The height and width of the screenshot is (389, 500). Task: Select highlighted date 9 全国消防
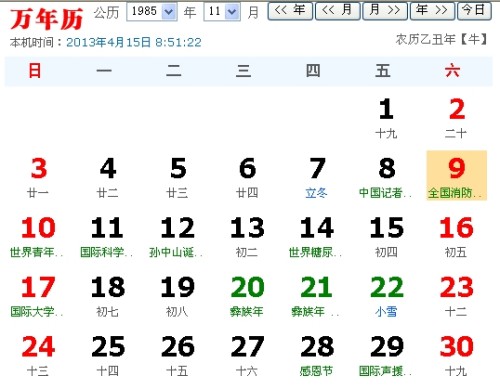pos(456,175)
